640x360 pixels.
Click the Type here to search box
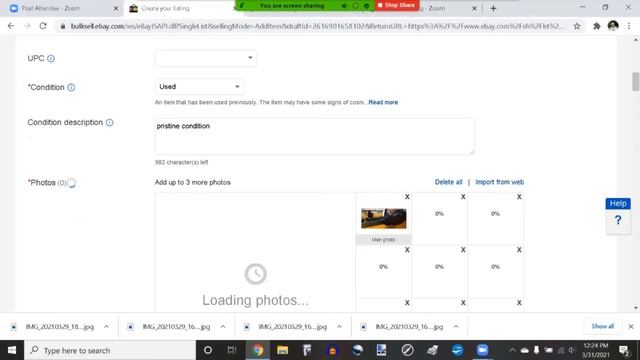point(110,350)
